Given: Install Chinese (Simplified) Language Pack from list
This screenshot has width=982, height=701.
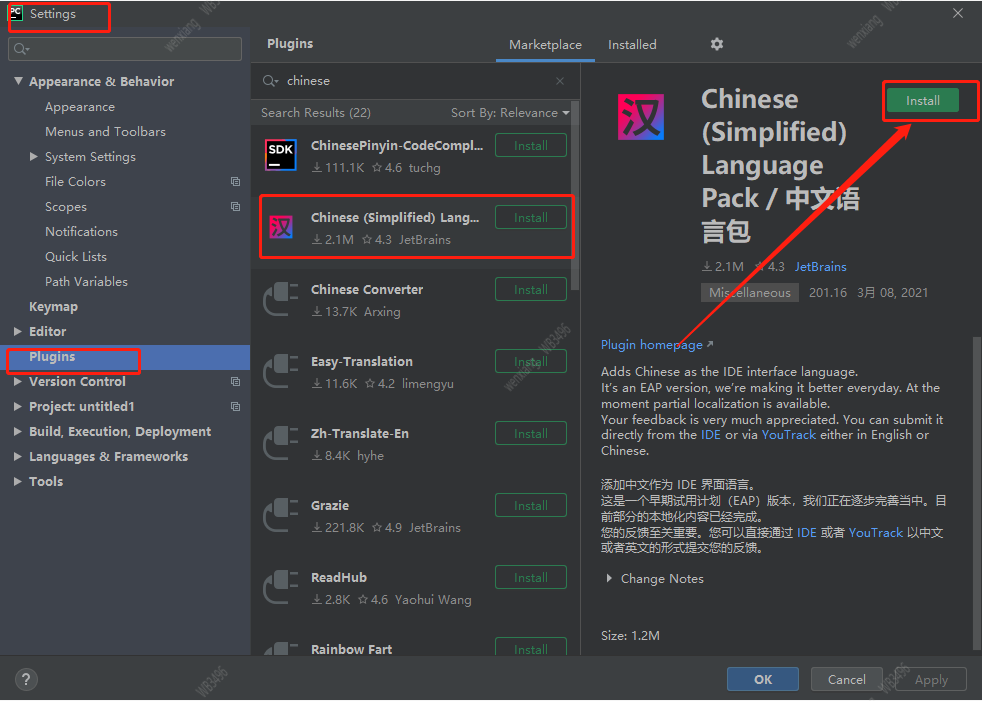Looking at the screenshot, I should pyautogui.click(x=530, y=217).
